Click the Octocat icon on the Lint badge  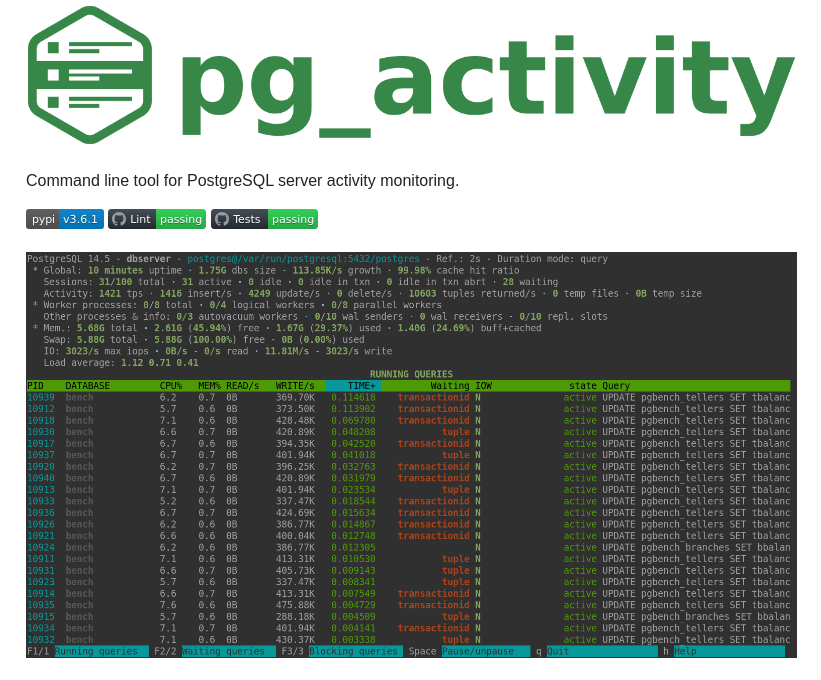pos(119,219)
